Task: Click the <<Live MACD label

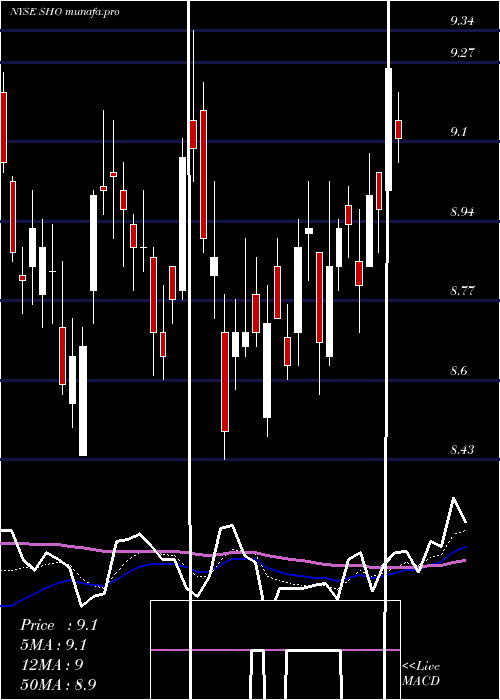Action: (421, 673)
